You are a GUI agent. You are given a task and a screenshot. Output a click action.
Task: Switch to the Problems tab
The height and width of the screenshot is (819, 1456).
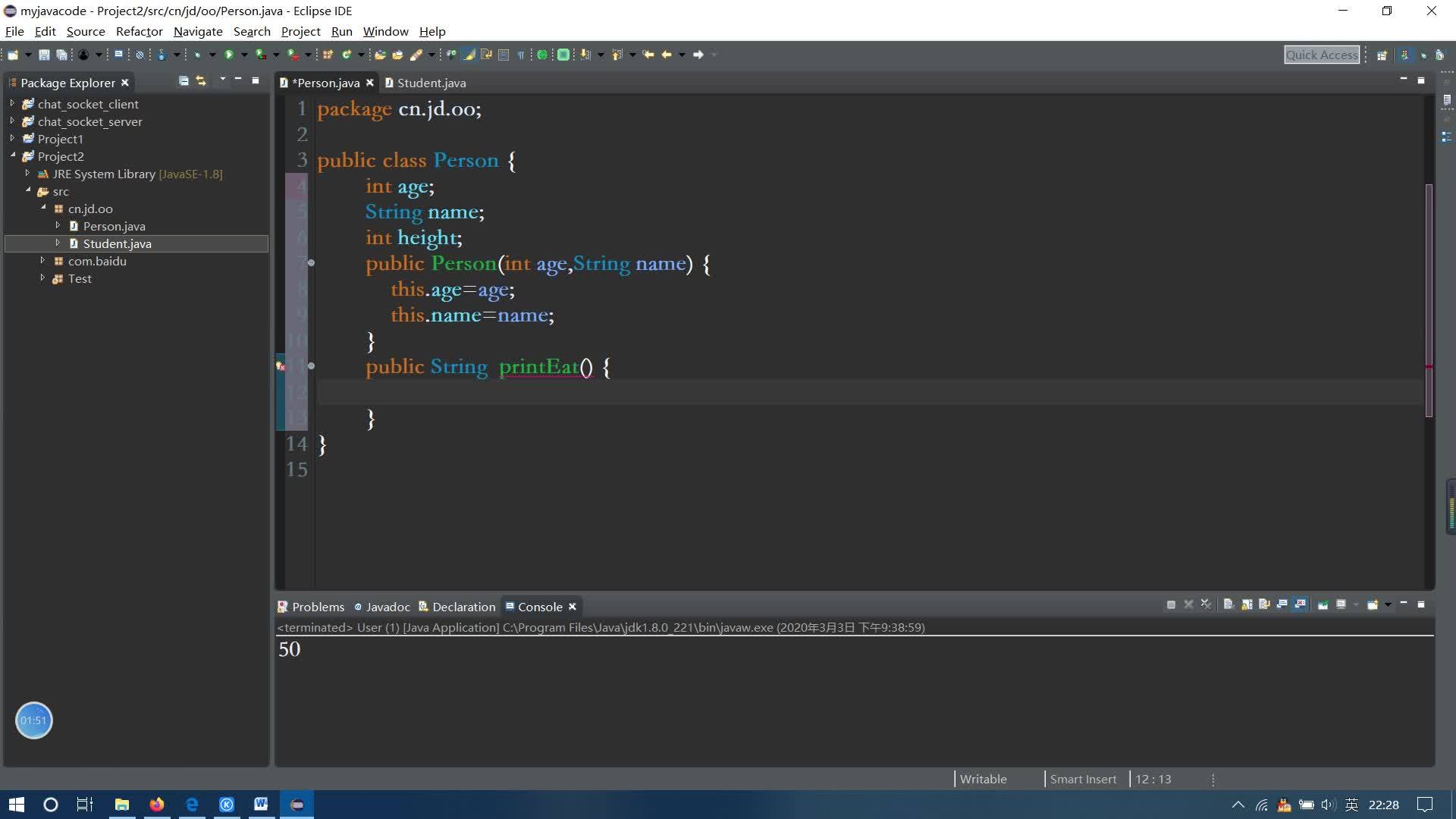pos(312,607)
